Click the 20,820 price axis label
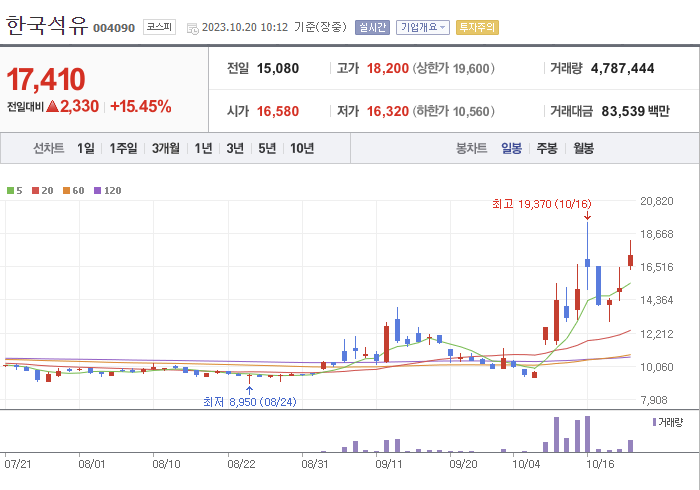The image size is (700, 490). tap(656, 201)
